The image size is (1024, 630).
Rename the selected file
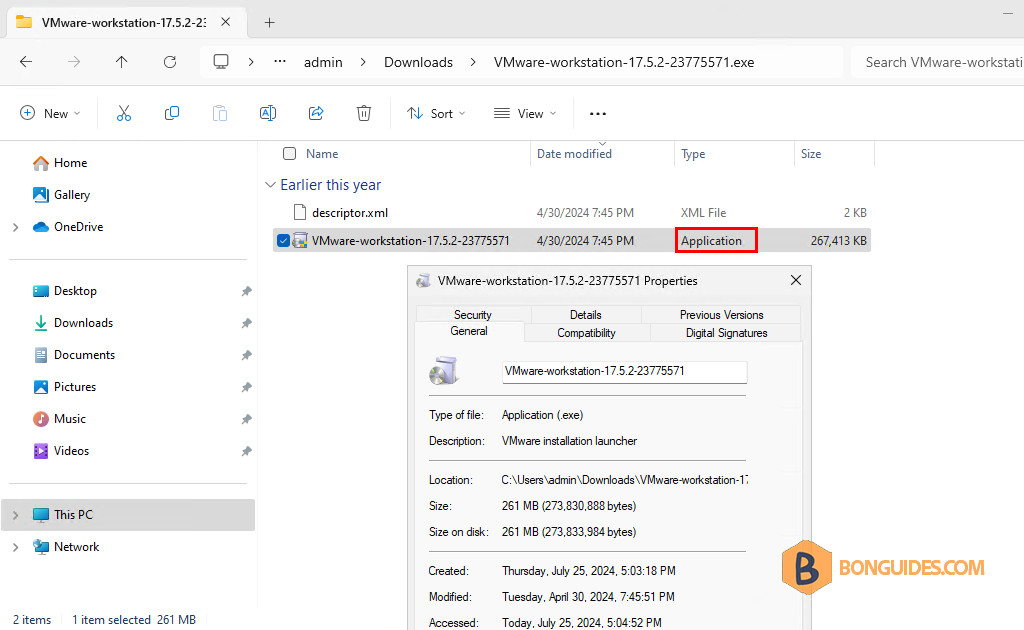pos(268,114)
